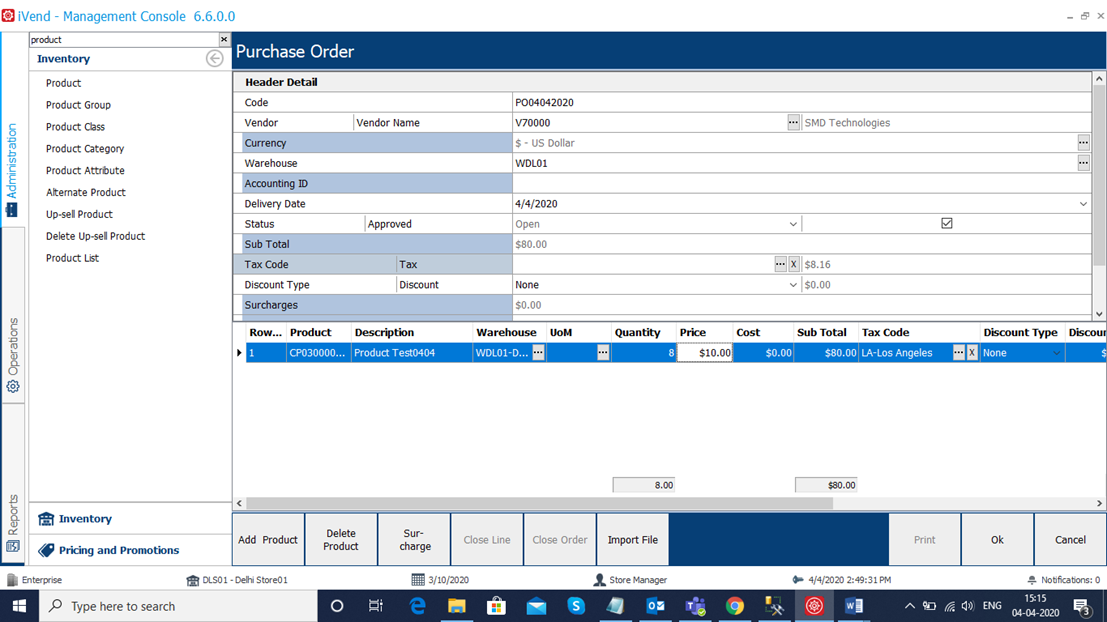
Task: Open LA-Los Angeles tax code ellipsis
Action: (958, 352)
